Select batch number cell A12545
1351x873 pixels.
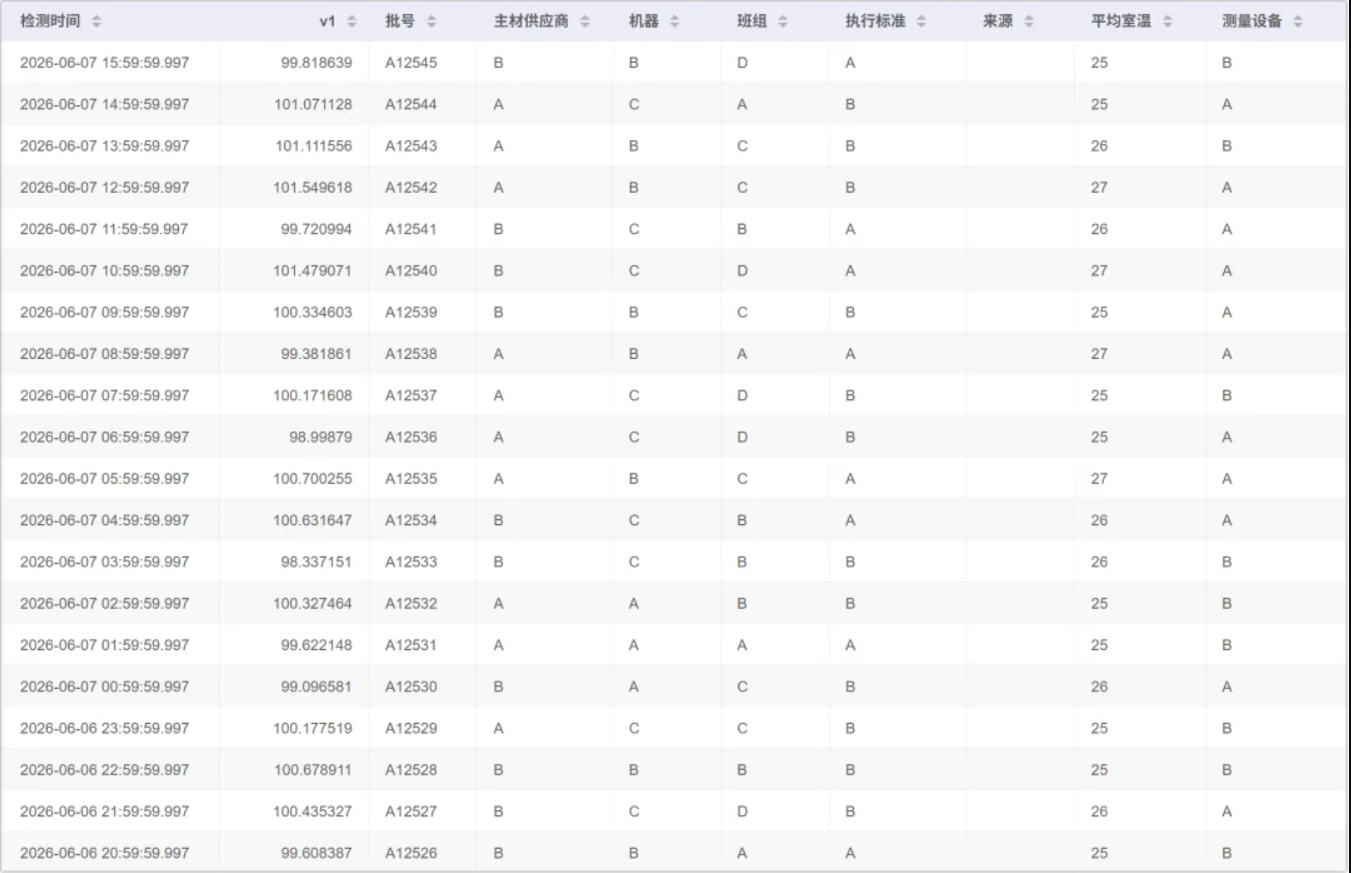[411, 63]
